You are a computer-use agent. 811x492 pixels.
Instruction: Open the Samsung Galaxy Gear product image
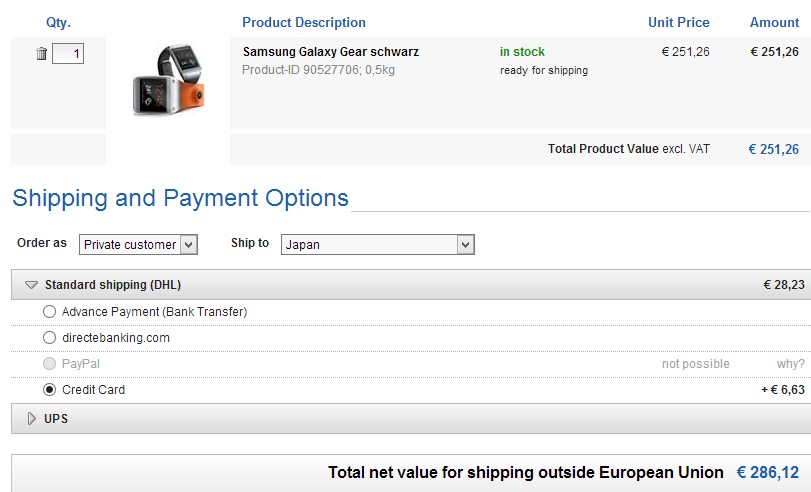tap(168, 82)
